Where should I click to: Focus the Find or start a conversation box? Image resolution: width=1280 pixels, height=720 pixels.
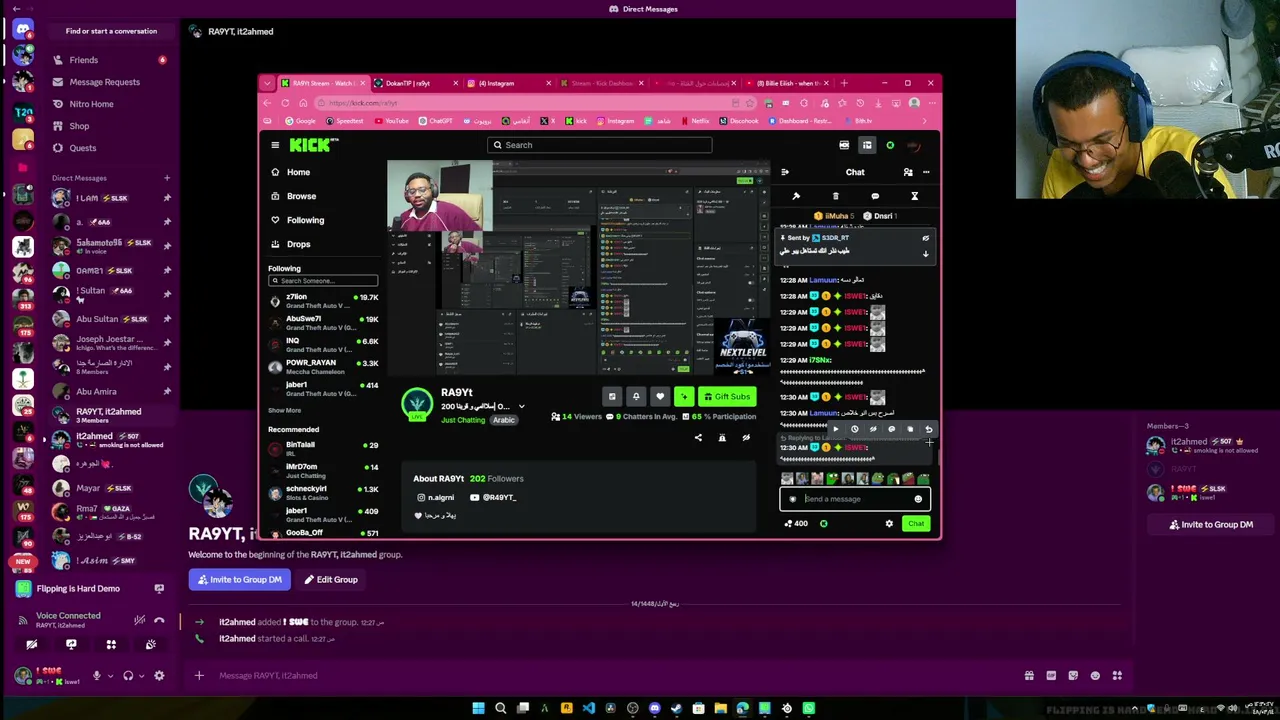tap(111, 31)
